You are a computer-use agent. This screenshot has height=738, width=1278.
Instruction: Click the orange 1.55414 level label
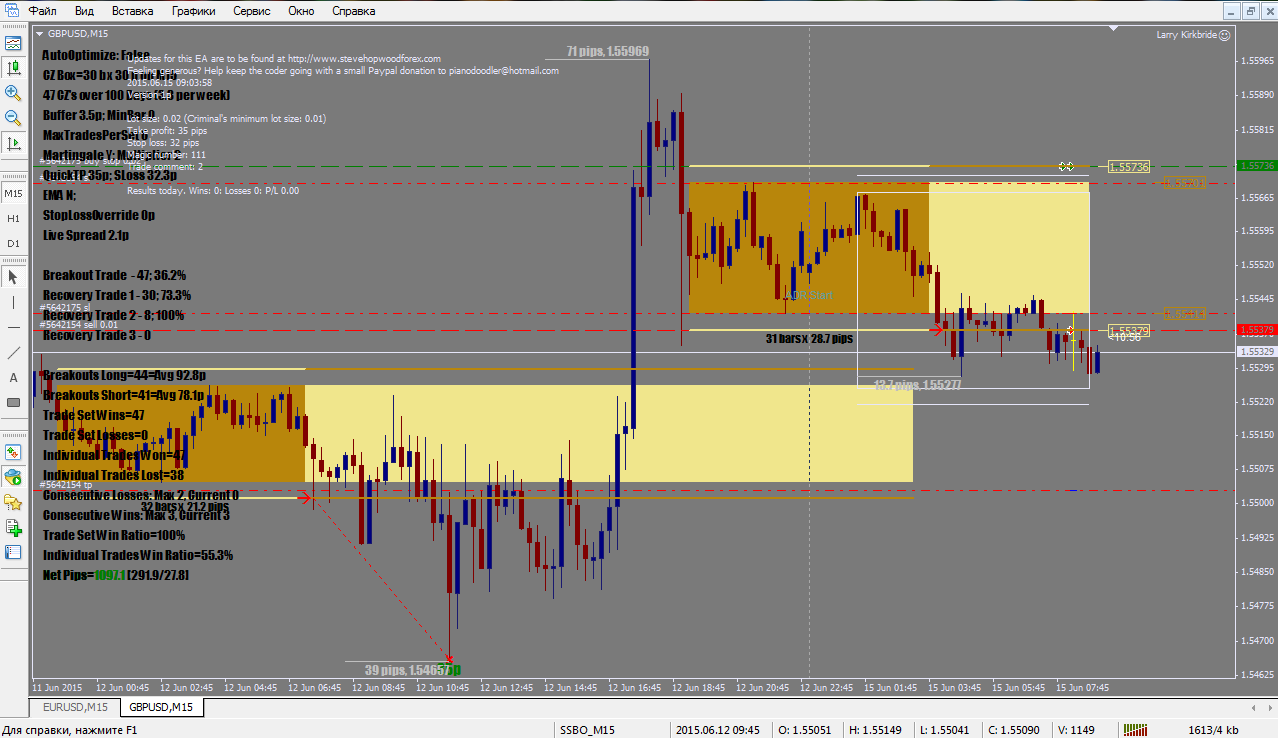pyautogui.click(x=1186, y=314)
